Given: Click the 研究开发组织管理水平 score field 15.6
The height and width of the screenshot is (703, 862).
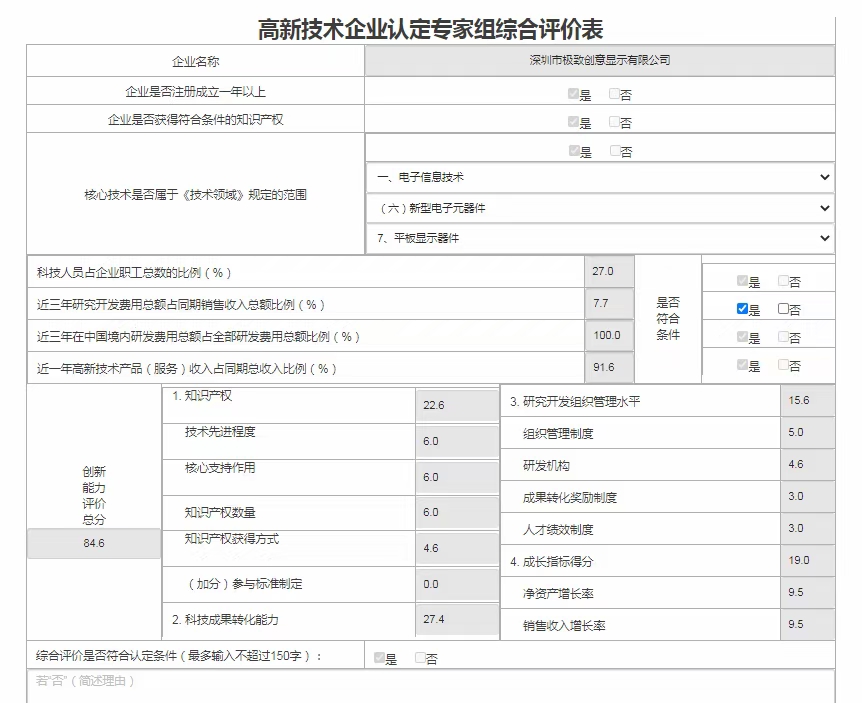Looking at the screenshot, I should coord(806,401).
